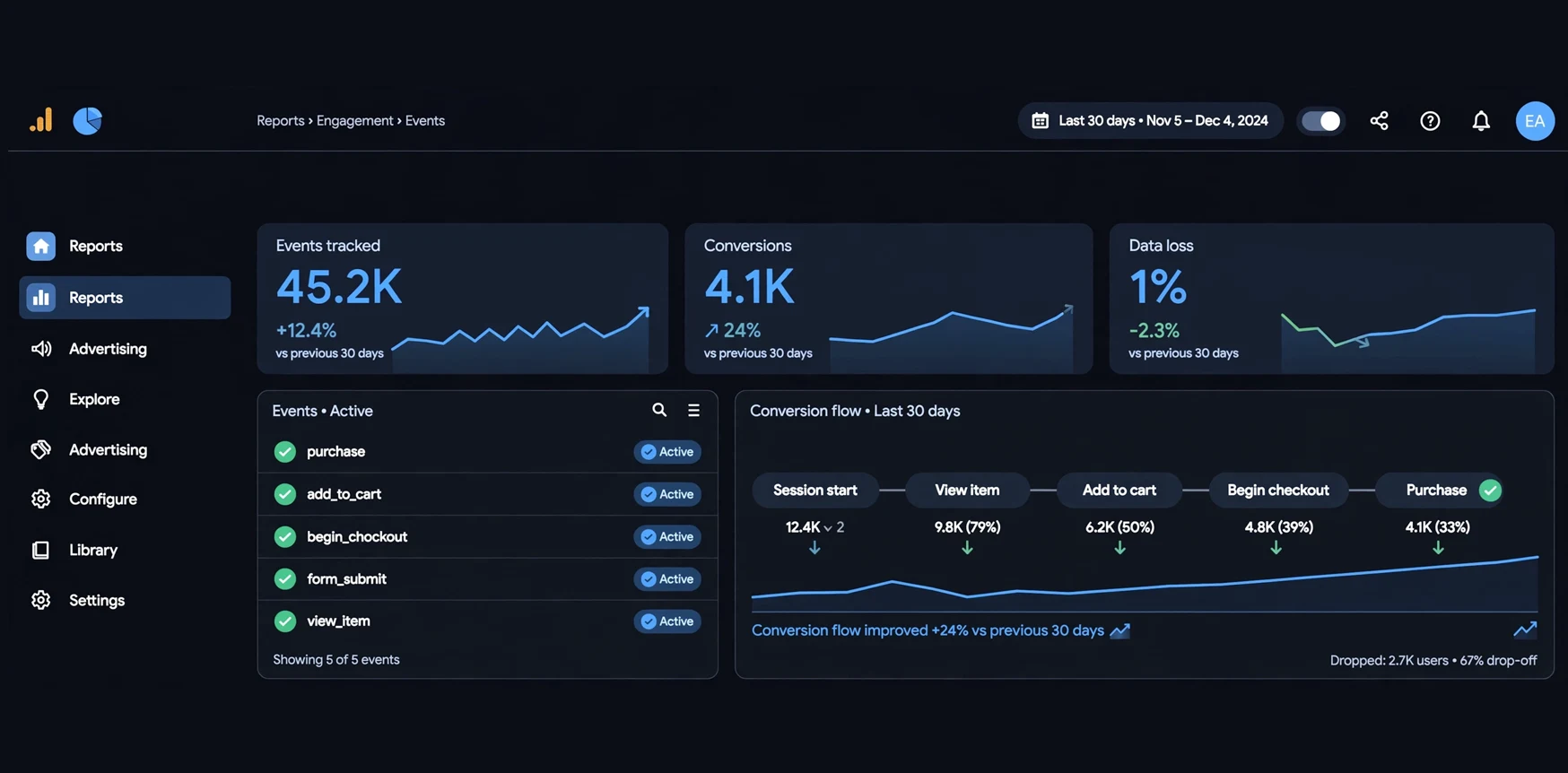Open the notifications bell

(x=1481, y=120)
